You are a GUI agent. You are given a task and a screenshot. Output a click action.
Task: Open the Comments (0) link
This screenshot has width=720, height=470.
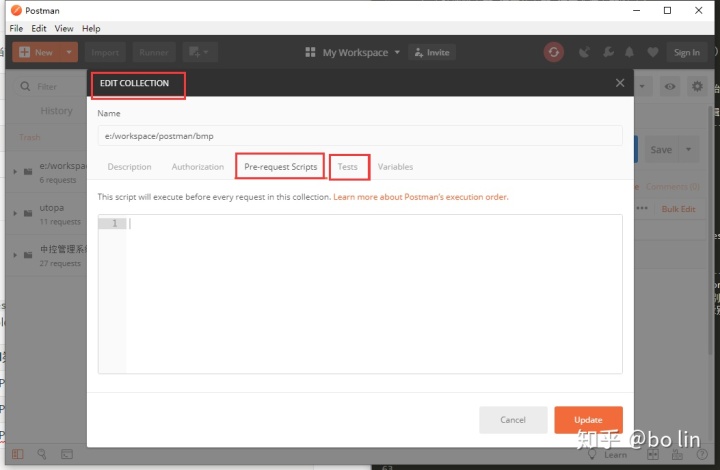pos(673,186)
